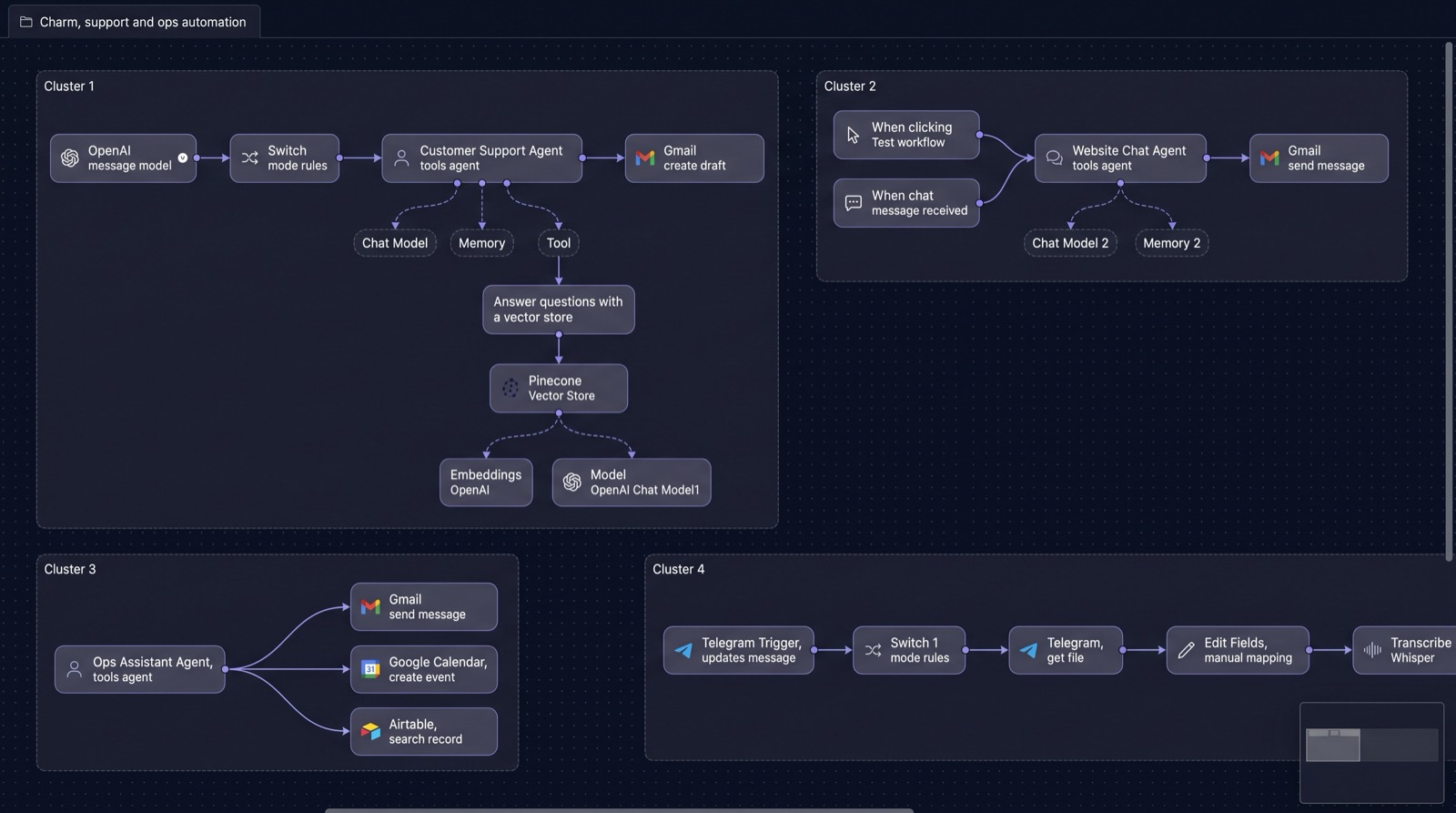Click the Cluster 4 group label
The height and width of the screenshot is (813, 1456).
pyautogui.click(x=678, y=570)
